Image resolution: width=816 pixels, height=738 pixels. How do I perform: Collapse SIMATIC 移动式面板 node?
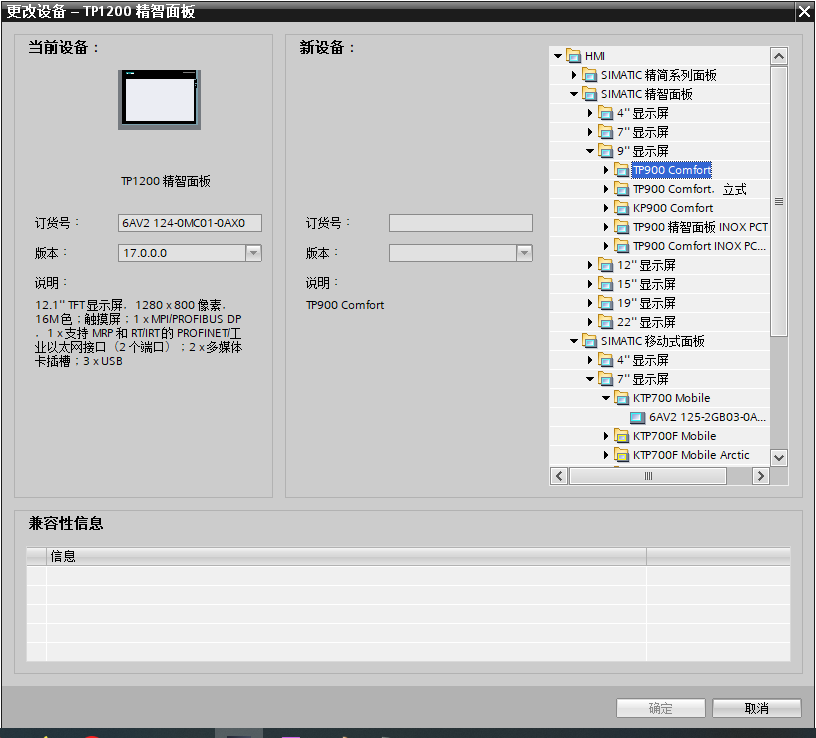tap(573, 341)
